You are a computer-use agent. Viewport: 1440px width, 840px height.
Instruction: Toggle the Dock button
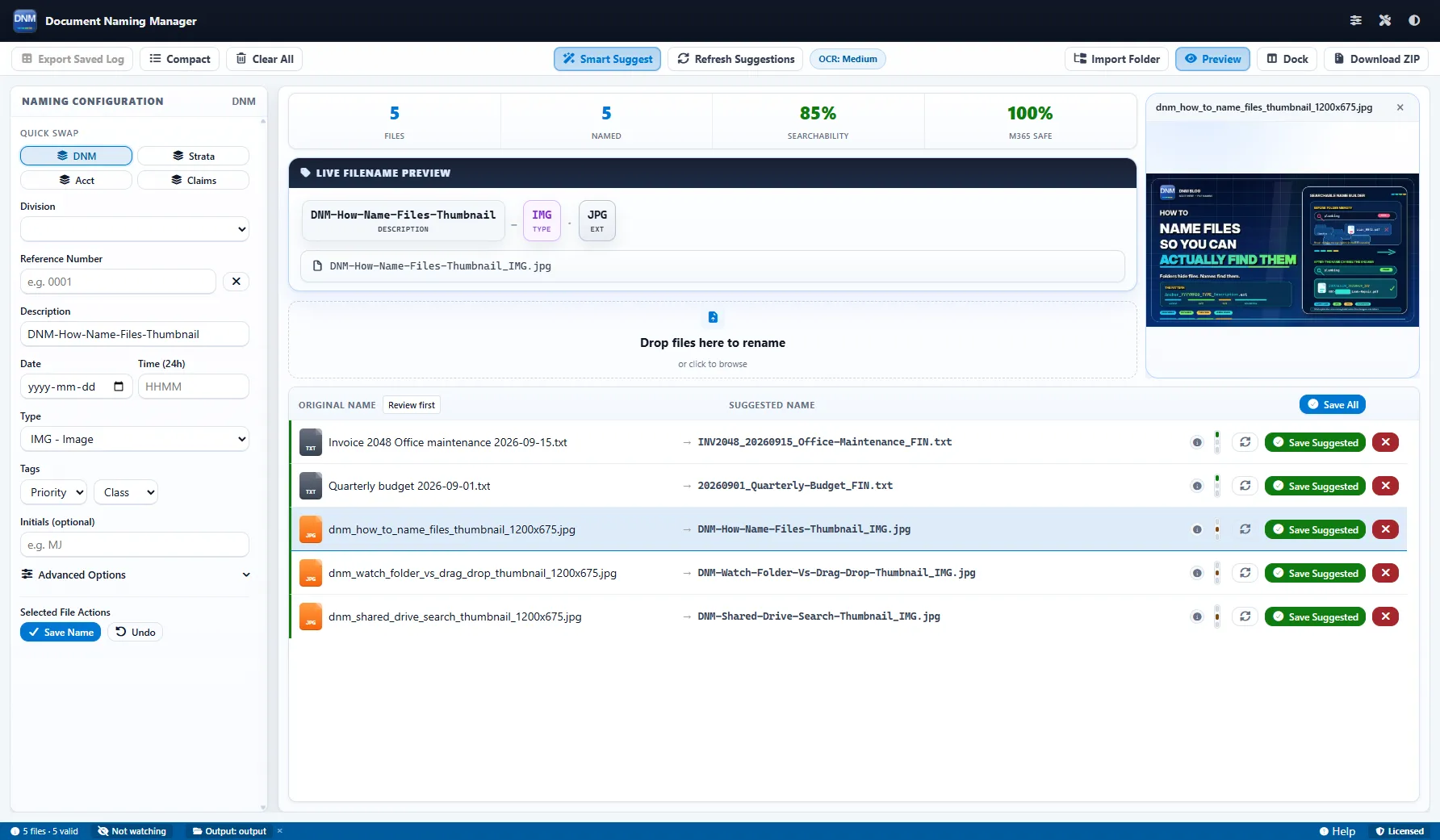pos(1287,59)
